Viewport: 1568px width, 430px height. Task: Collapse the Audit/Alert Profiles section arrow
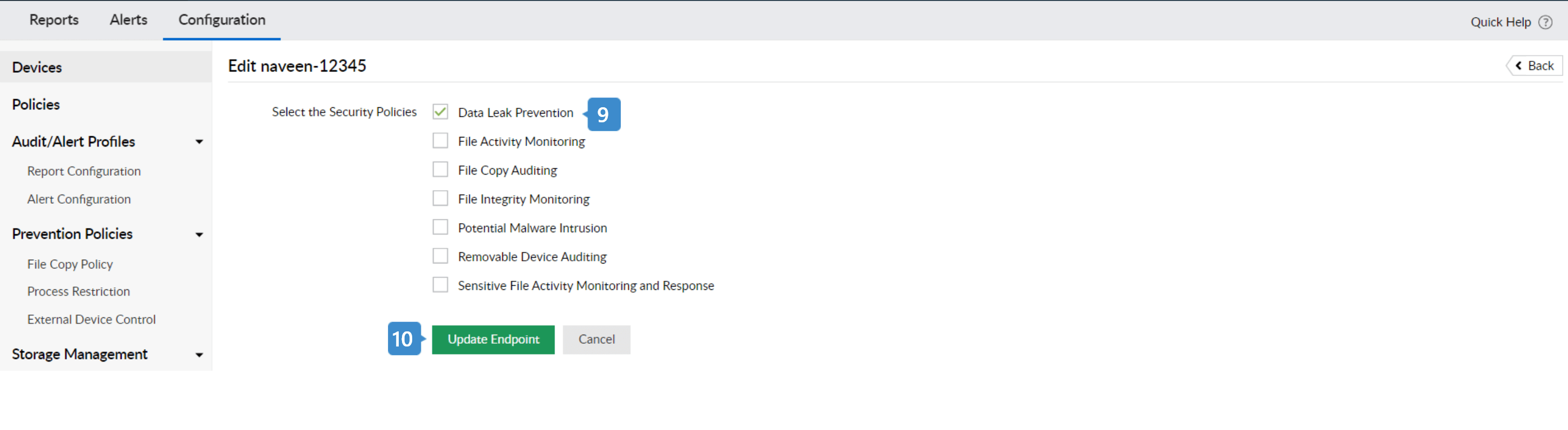[199, 142]
